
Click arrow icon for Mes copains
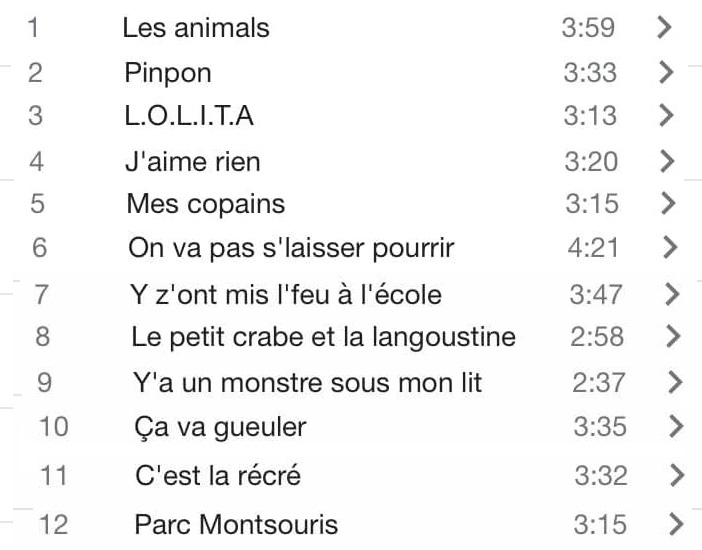[x=668, y=203]
